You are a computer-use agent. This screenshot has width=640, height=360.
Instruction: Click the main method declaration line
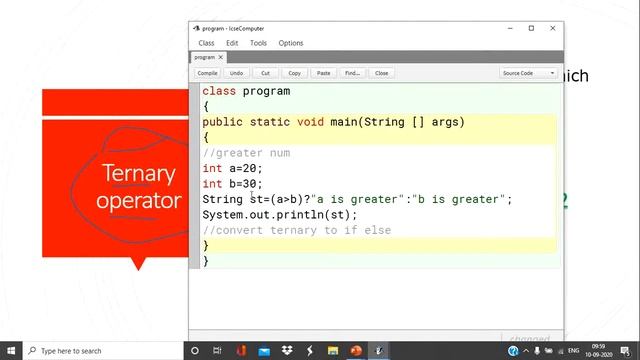333,122
